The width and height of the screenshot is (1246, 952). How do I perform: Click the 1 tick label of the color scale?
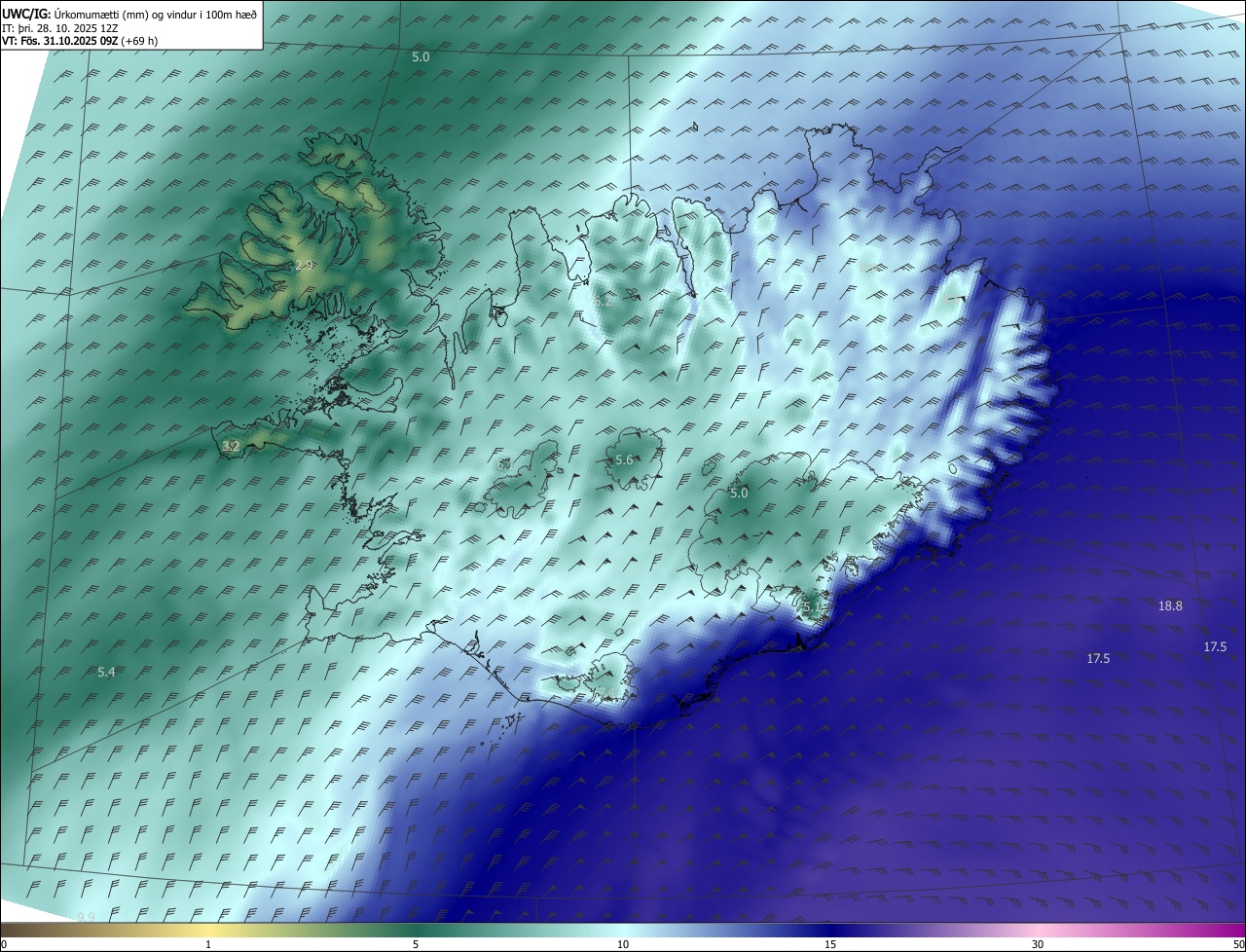pos(208,944)
